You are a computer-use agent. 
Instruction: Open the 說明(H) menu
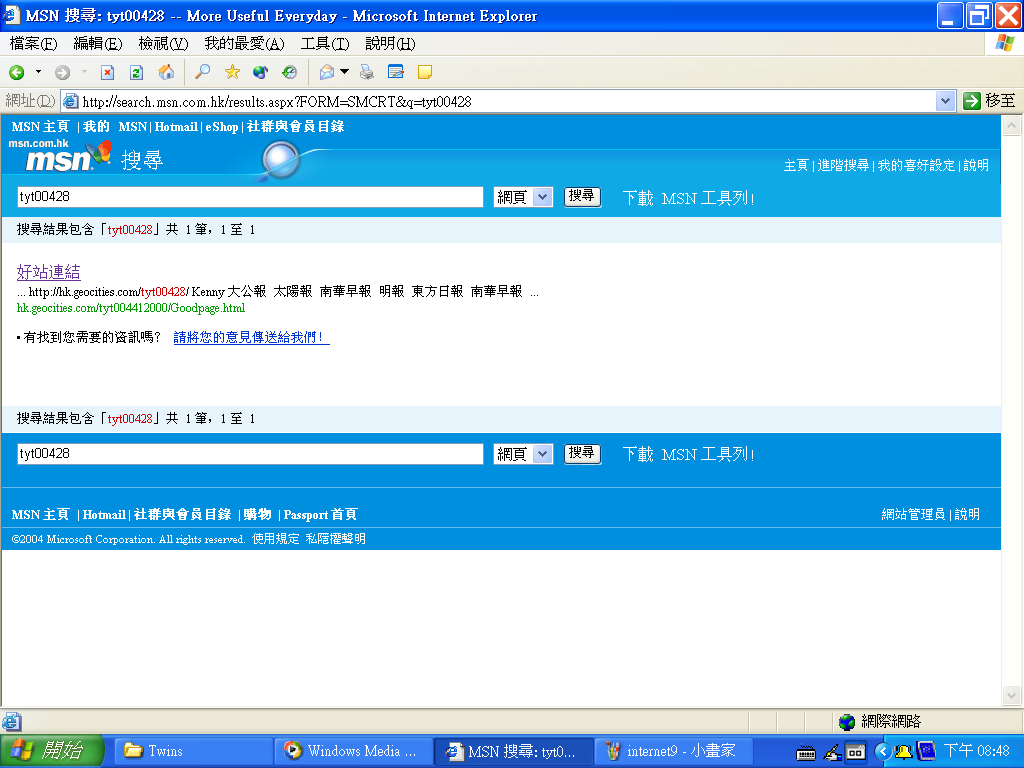pyautogui.click(x=390, y=44)
